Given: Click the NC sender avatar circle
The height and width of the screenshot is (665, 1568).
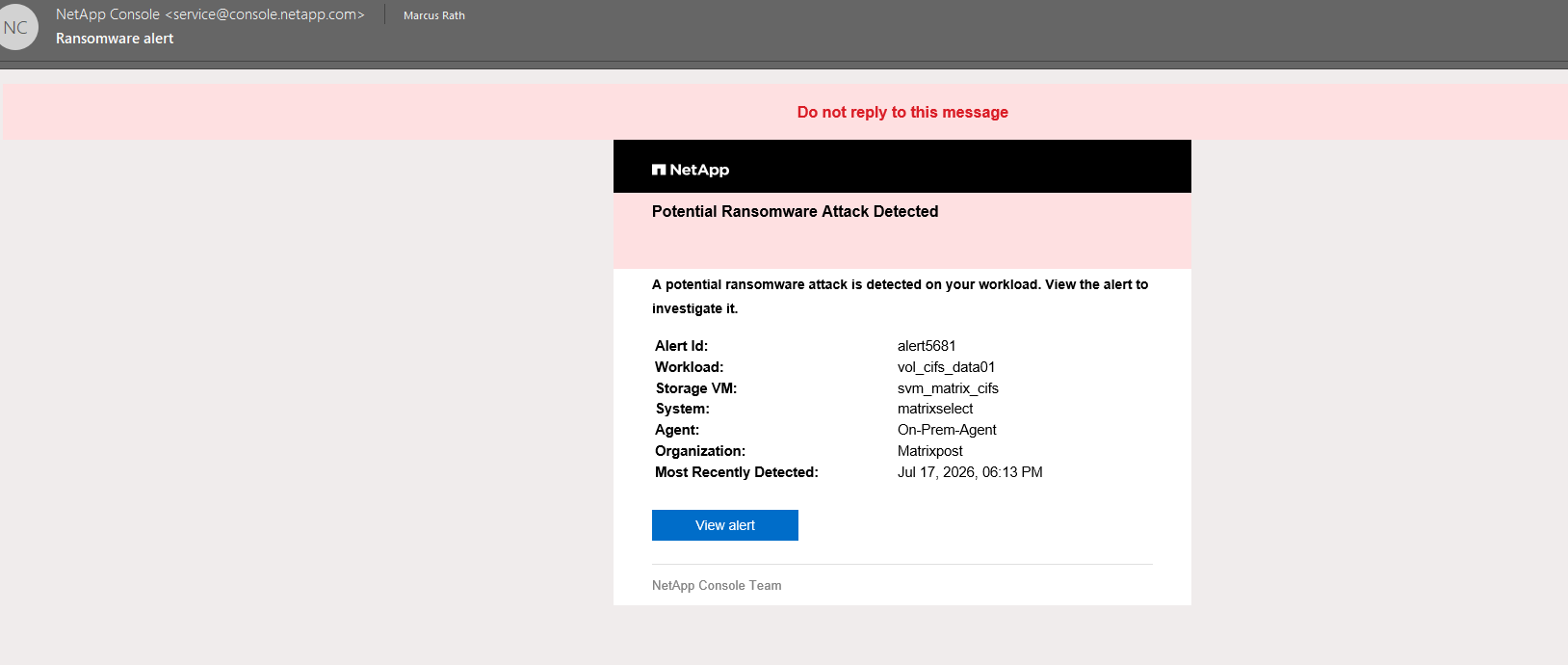Looking at the screenshot, I should (16, 27).
